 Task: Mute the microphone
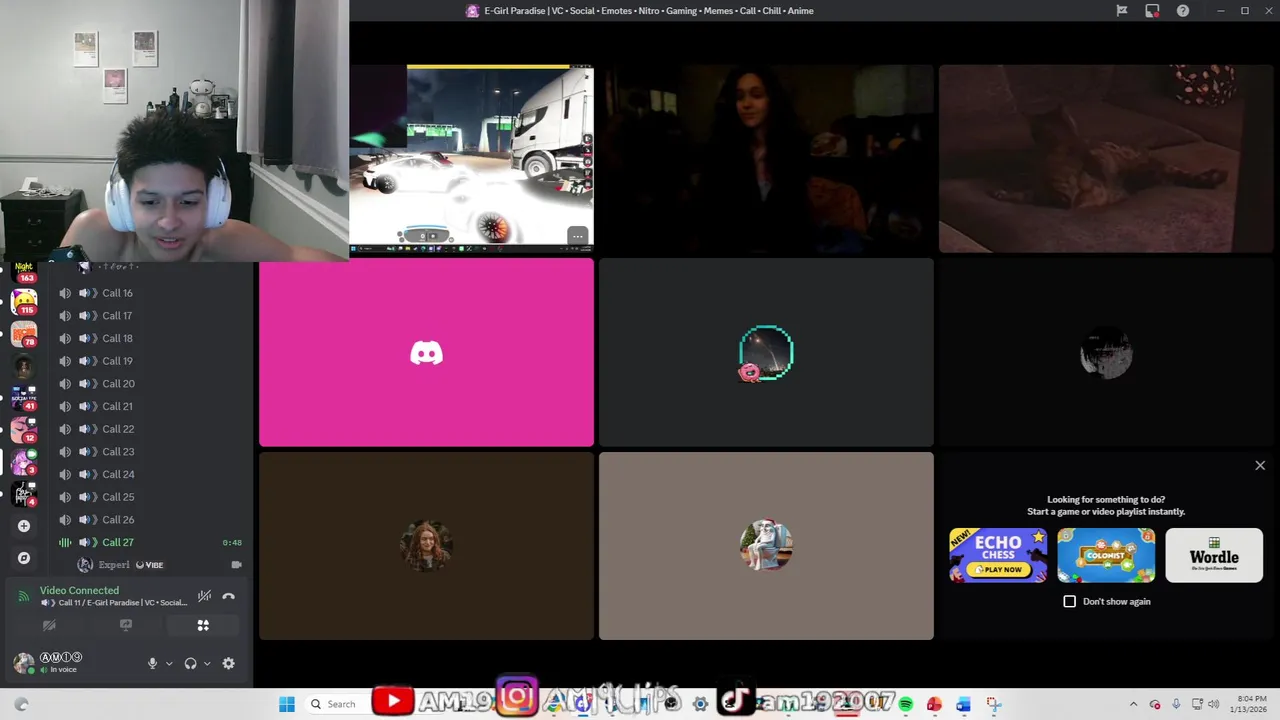[152, 663]
